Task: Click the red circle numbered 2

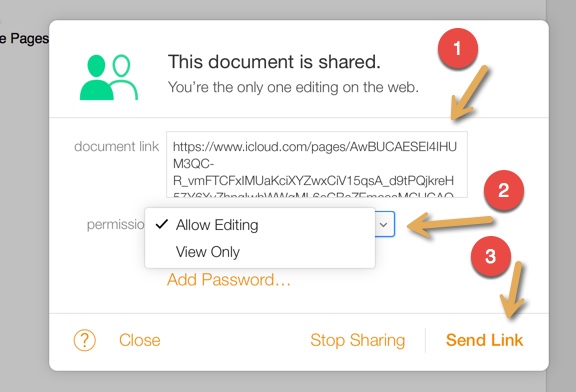Action: pos(504,190)
